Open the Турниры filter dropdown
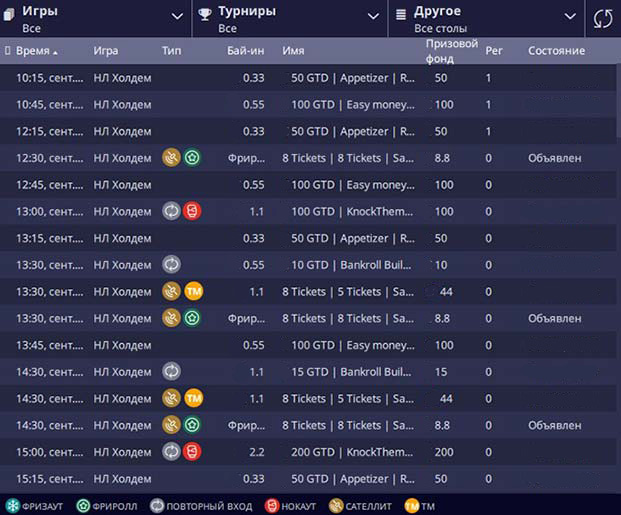 click(x=290, y=19)
